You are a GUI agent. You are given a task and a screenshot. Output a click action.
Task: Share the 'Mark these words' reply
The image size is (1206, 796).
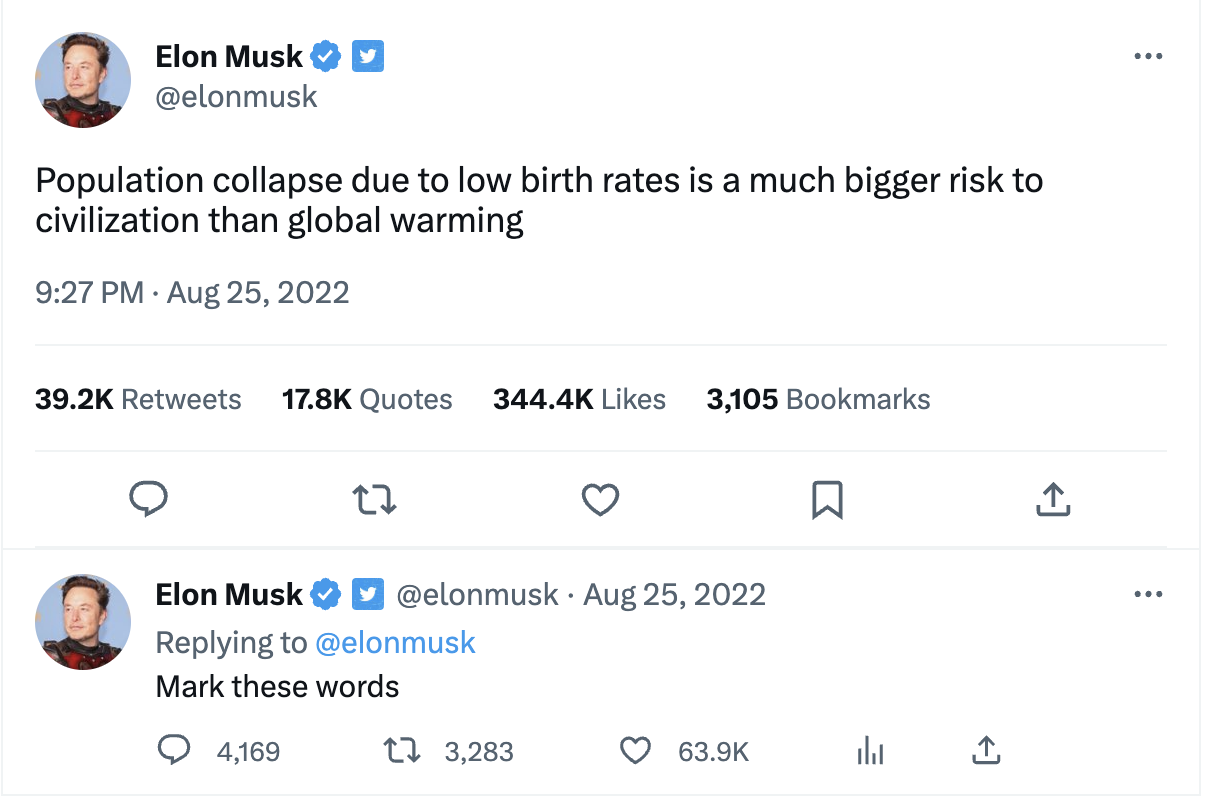(985, 750)
